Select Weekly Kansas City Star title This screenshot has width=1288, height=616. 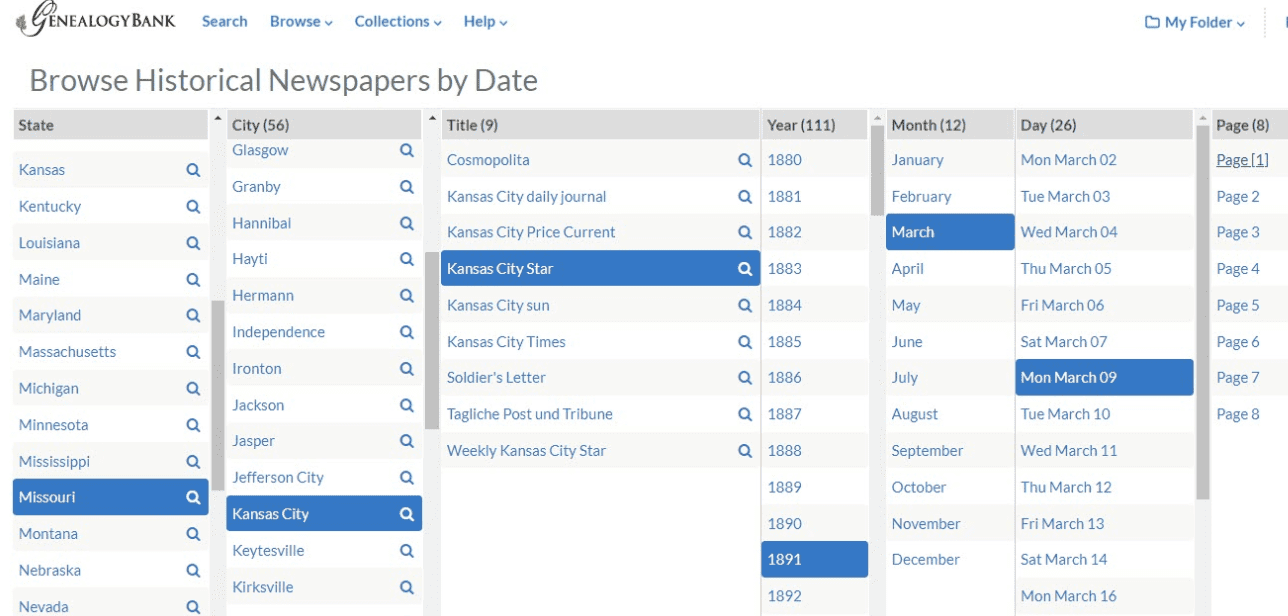click(x=526, y=450)
